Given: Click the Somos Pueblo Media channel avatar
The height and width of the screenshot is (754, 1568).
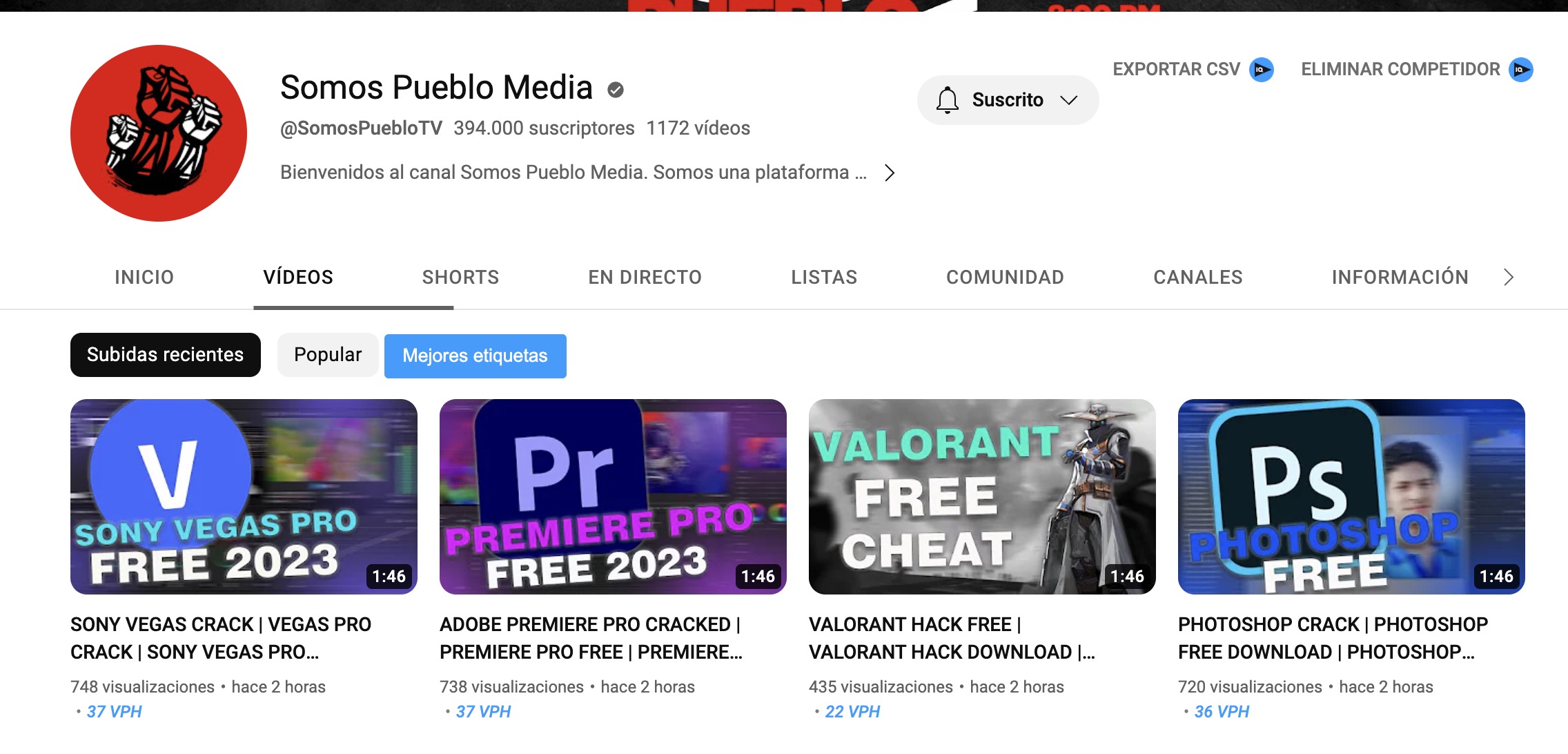Looking at the screenshot, I should point(159,133).
